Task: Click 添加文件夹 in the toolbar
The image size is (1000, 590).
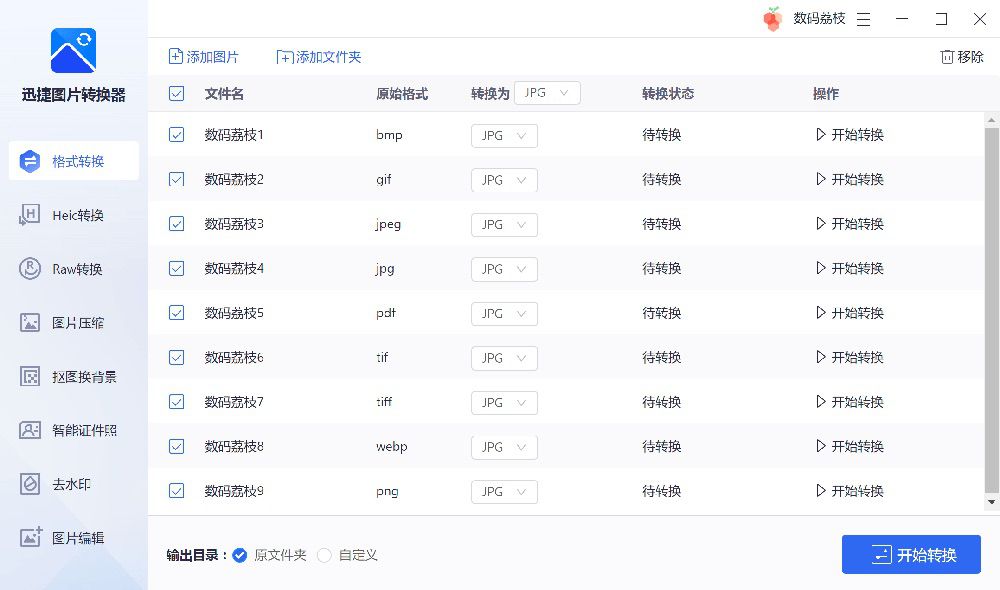Action: [319, 57]
